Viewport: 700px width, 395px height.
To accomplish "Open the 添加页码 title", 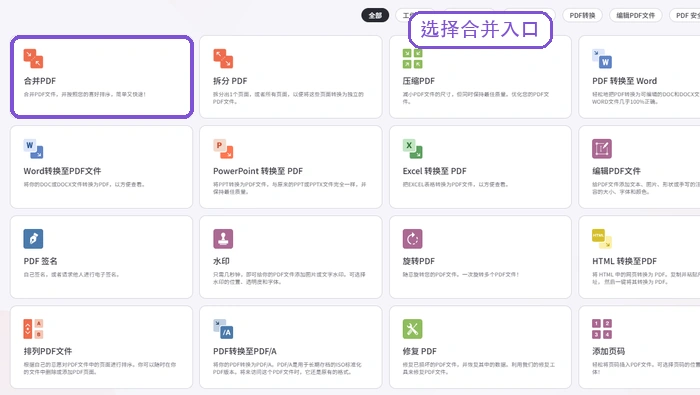I will [608, 351].
